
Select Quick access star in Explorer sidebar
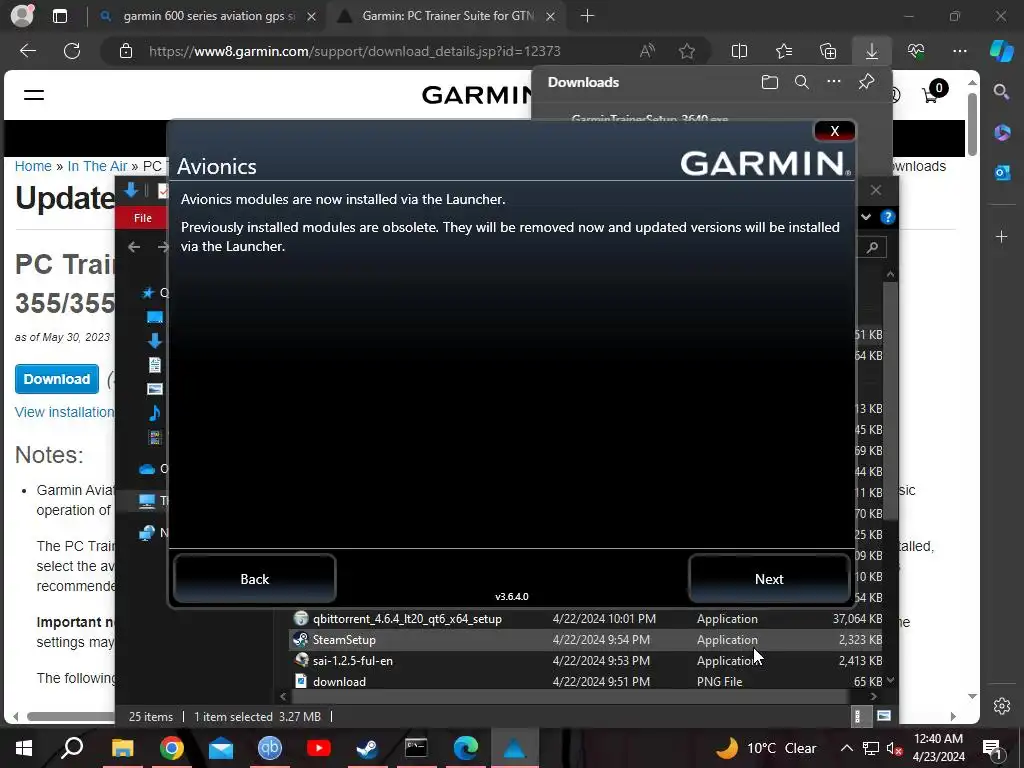coord(148,293)
